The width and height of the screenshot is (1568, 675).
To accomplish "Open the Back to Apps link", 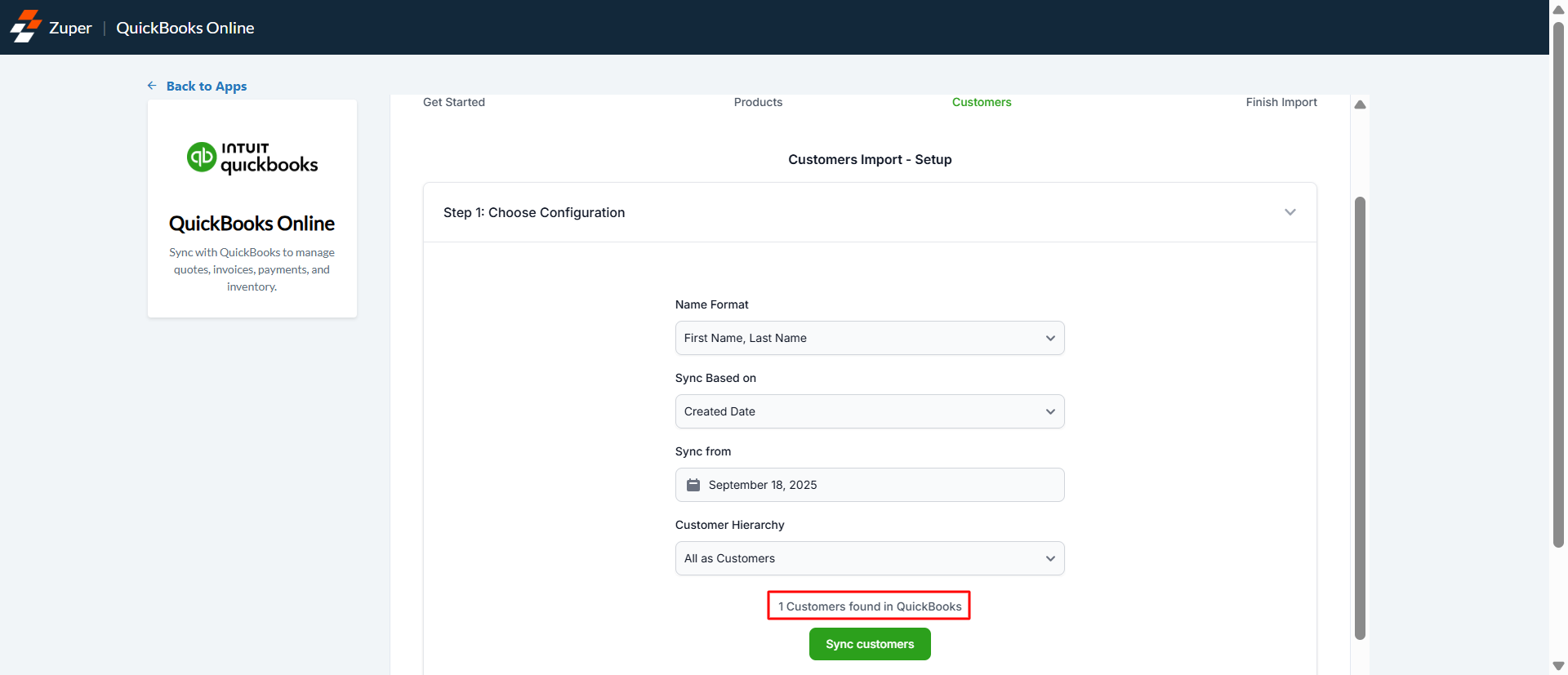I will coord(207,87).
